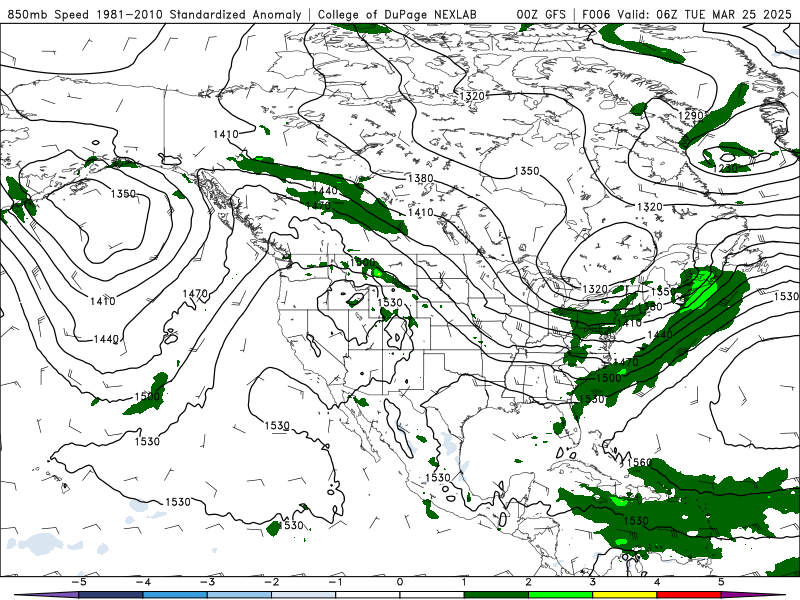800x600 pixels.
Task: Click the '850mb Speed 1981-2010 Standardized Anomaly' title
Action: point(154,14)
